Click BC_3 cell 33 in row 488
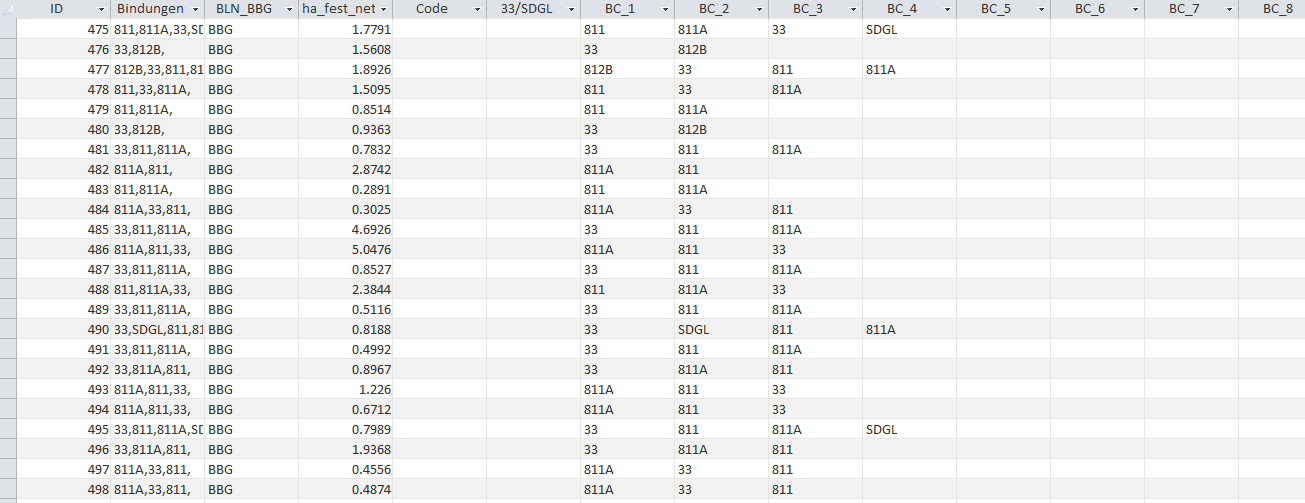Screen dimensions: 1305x503 pos(816,289)
